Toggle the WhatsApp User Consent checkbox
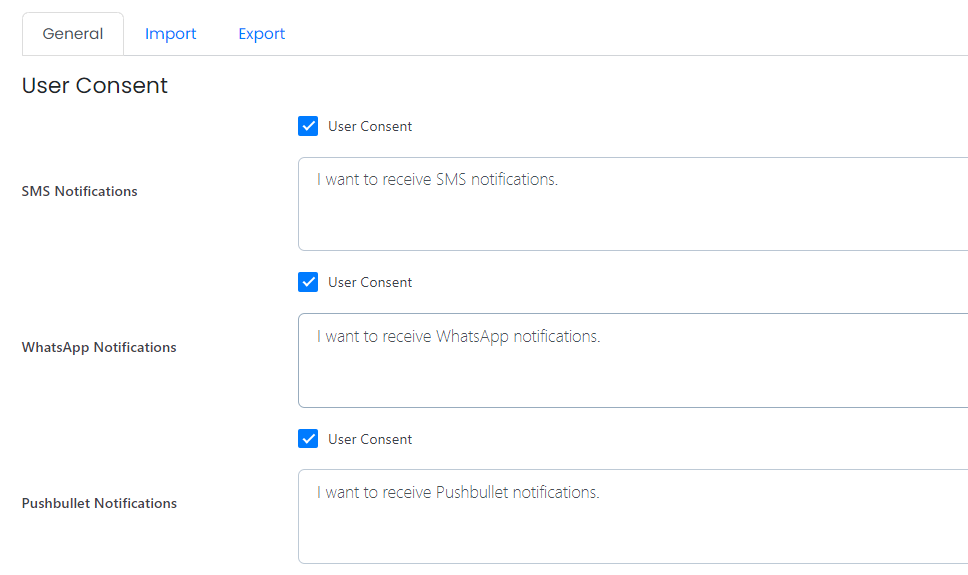 tap(308, 282)
